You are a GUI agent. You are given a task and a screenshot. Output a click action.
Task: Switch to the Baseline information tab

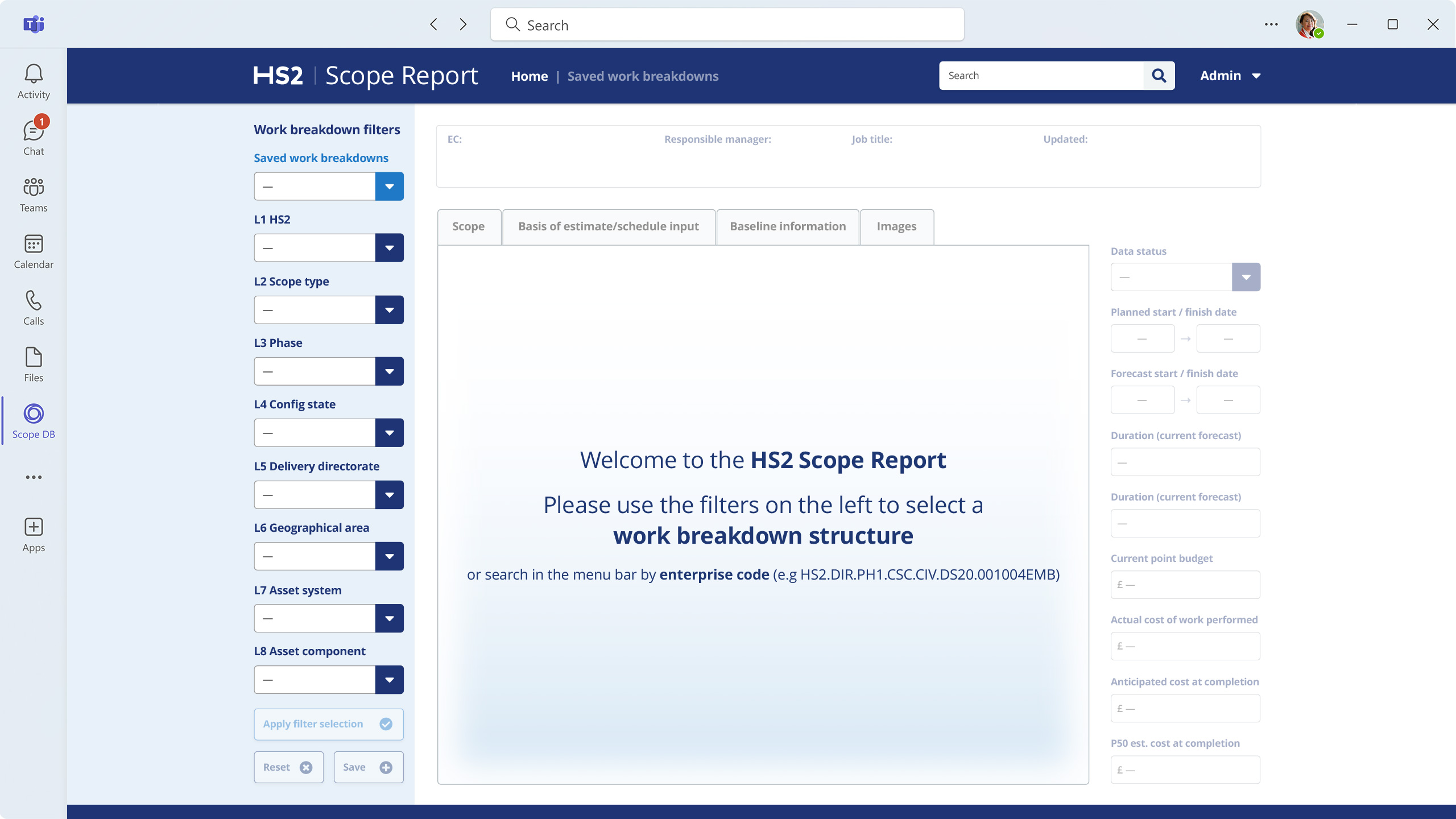(x=788, y=227)
